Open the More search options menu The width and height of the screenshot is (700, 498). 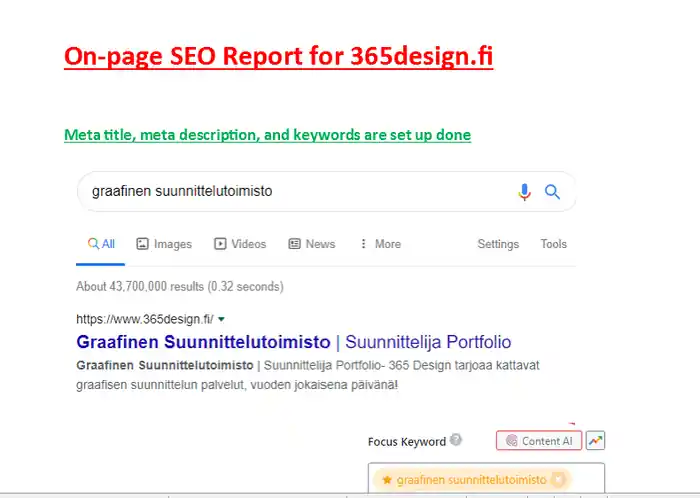380,244
